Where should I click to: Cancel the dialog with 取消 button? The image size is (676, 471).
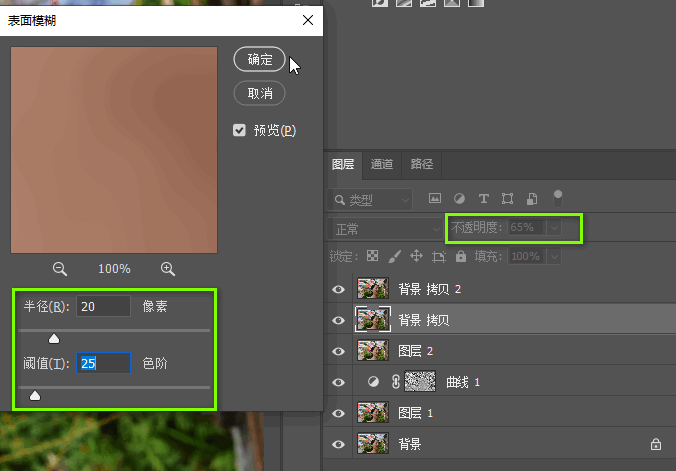coord(260,93)
